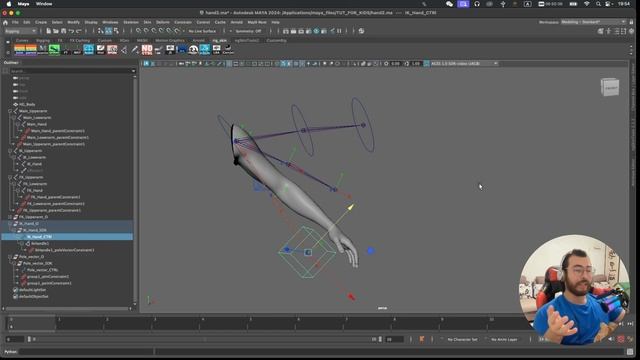
Task: Click the Redo arrow icon
Action: coord(79,31)
